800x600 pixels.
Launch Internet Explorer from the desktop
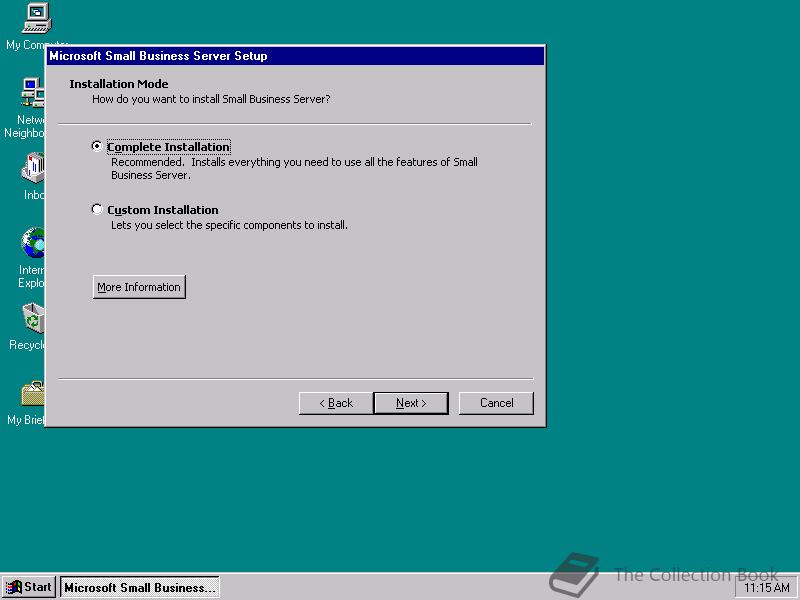point(32,245)
